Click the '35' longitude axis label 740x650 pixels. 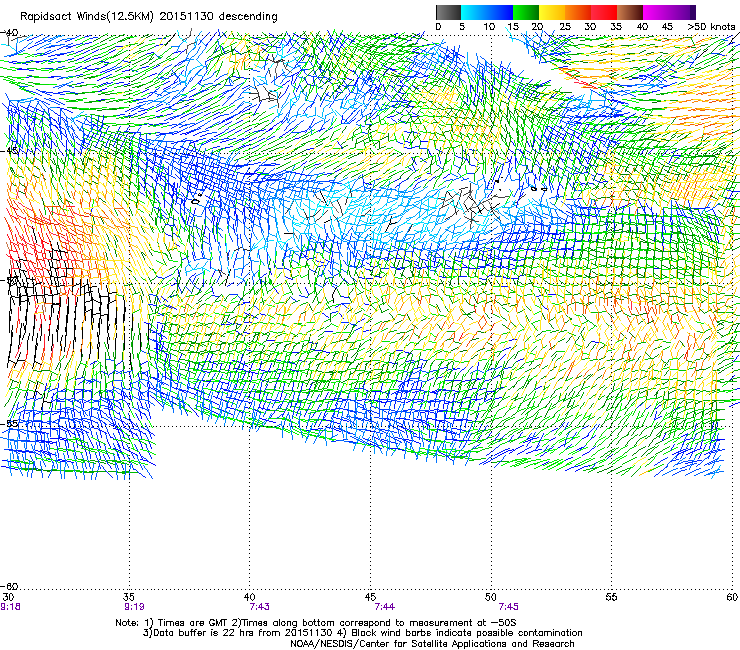pos(129,597)
